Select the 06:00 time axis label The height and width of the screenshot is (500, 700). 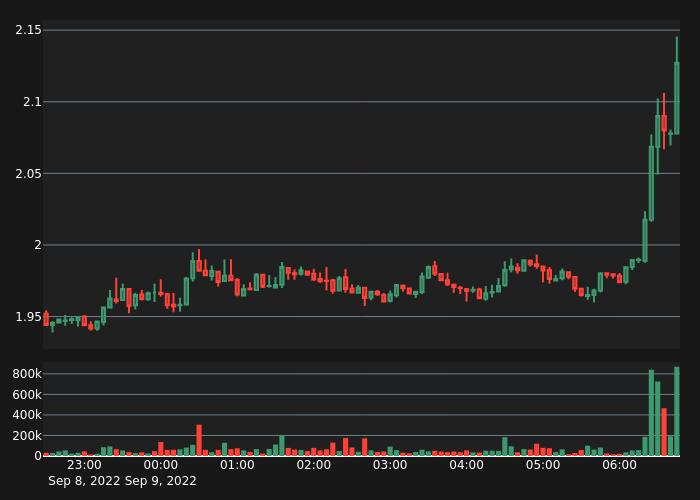(620, 465)
